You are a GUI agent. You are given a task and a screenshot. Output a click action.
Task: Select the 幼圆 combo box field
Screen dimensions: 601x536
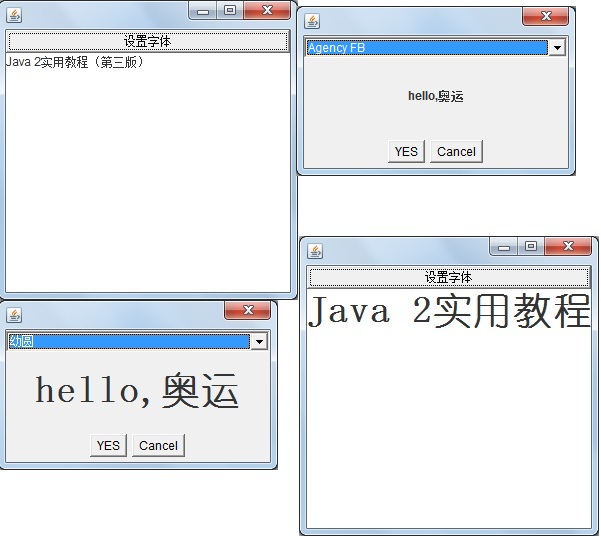point(130,342)
